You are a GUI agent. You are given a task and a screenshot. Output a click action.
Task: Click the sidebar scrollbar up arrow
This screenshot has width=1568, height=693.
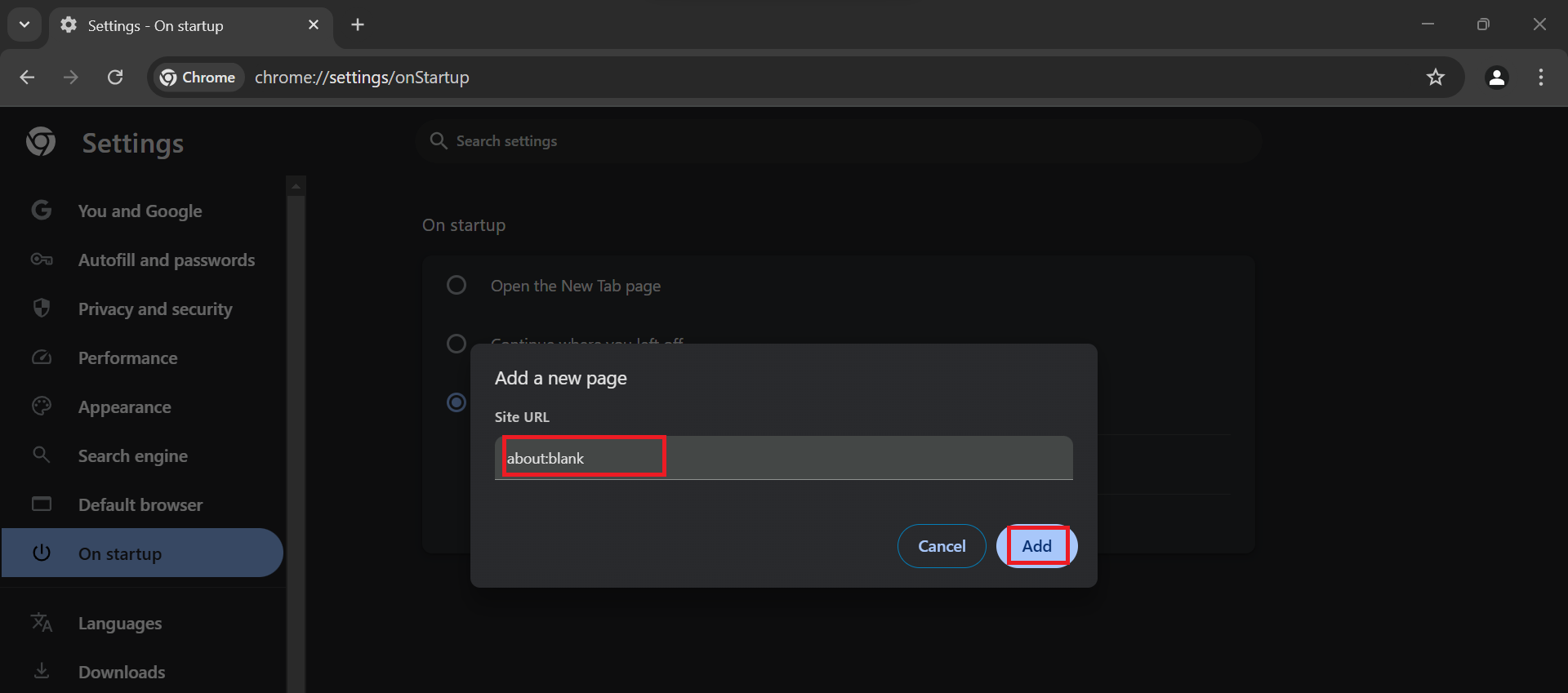[x=296, y=186]
